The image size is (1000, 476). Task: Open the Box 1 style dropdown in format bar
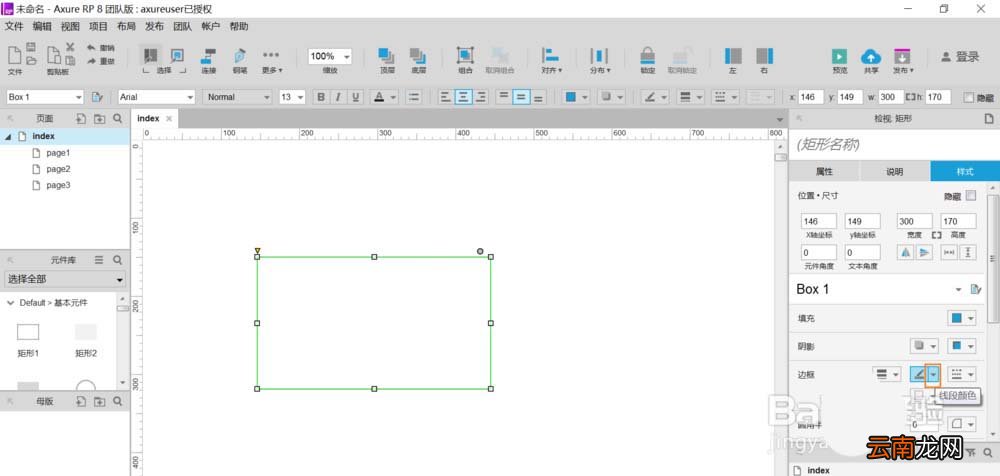78,97
